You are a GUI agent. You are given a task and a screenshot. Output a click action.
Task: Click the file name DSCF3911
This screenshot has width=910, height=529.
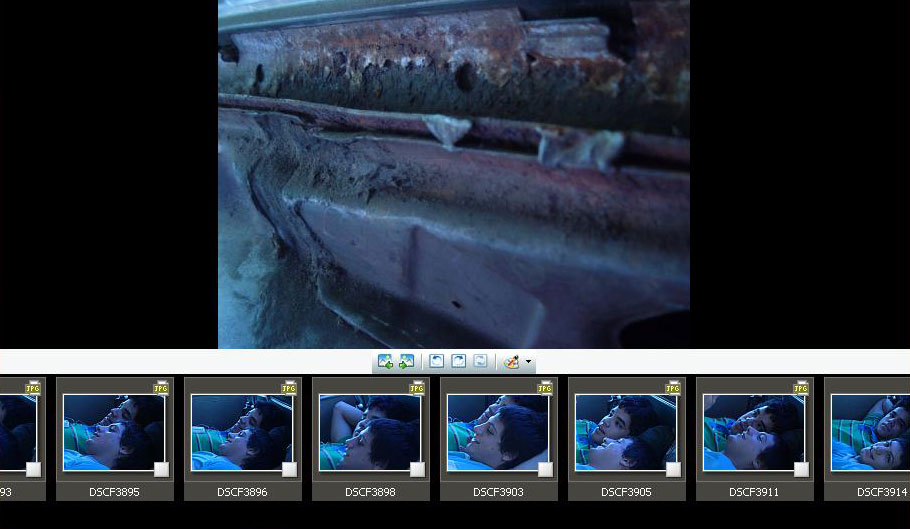click(754, 492)
